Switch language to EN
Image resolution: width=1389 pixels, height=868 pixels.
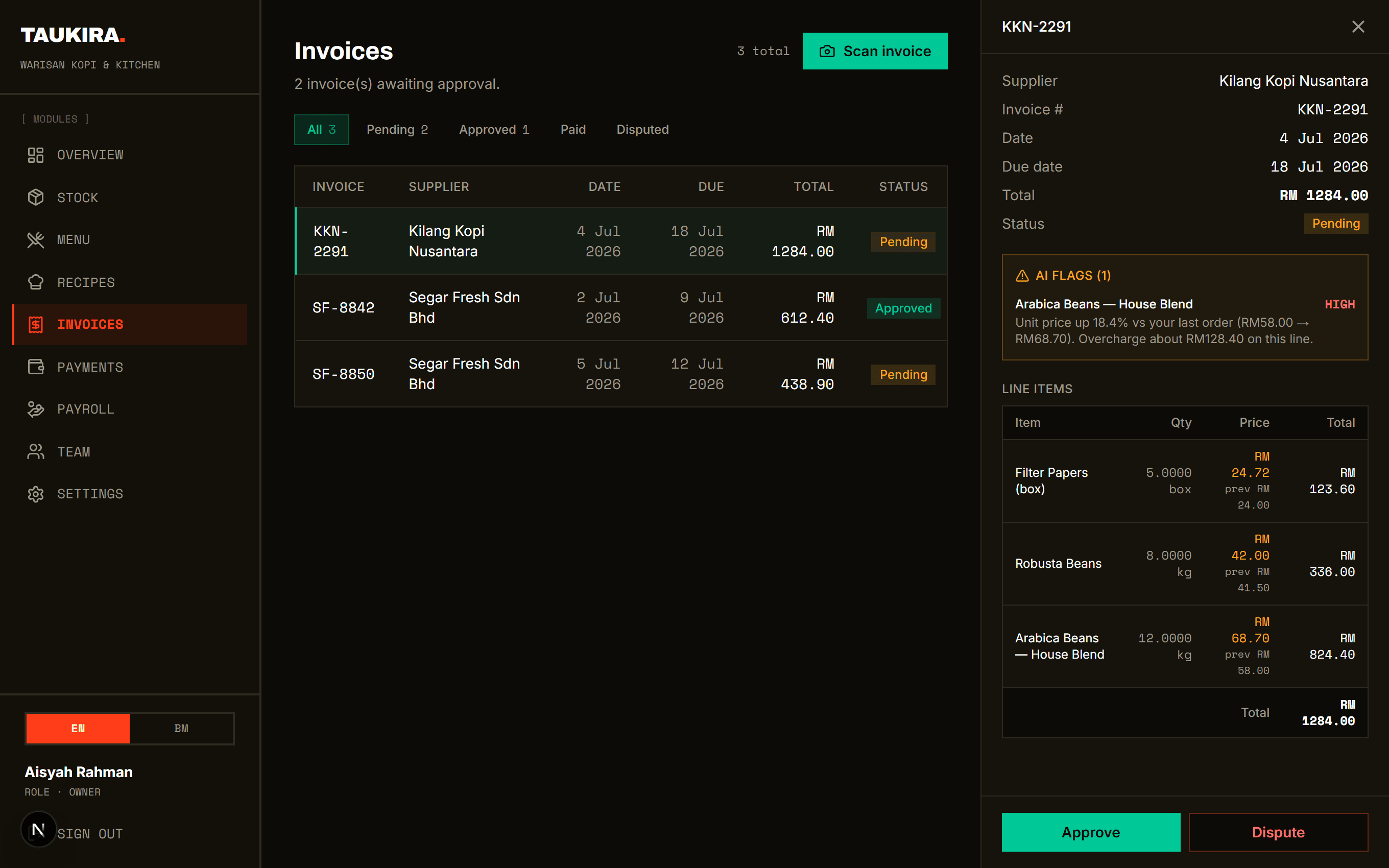[78, 729]
